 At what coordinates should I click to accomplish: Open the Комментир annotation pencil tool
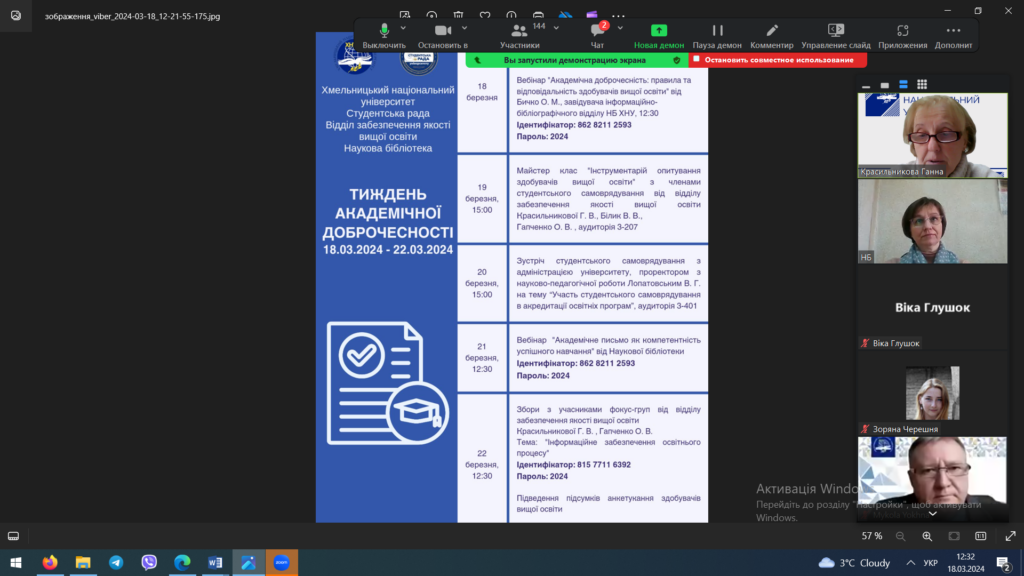(x=771, y=31)
